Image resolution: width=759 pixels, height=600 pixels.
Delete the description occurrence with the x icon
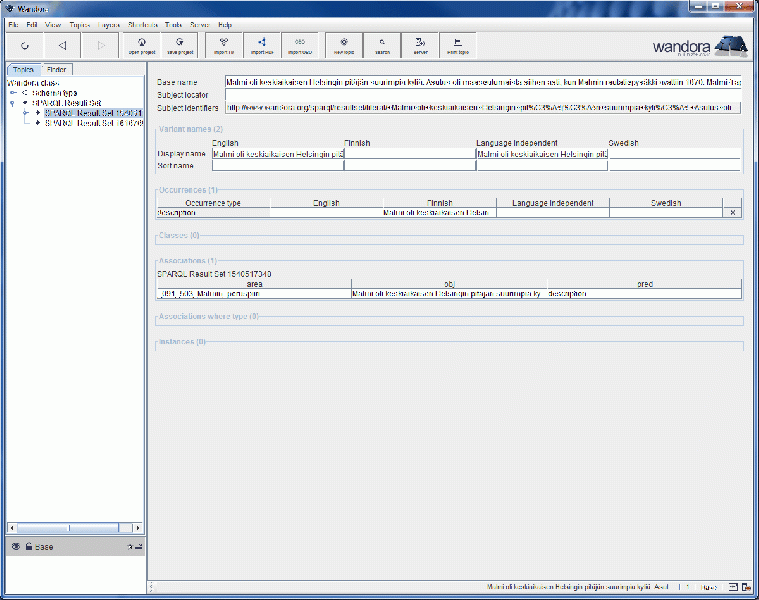[732, 212]
